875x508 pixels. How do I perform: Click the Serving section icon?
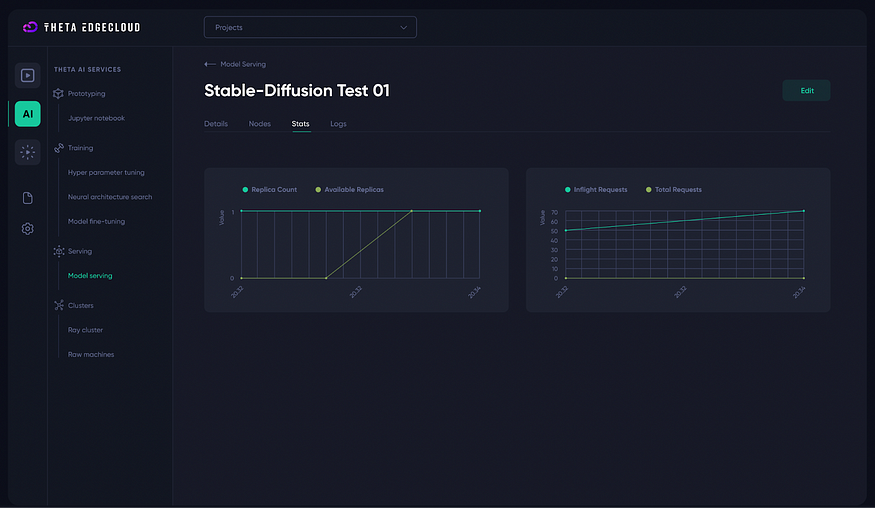tap(59, 251)
